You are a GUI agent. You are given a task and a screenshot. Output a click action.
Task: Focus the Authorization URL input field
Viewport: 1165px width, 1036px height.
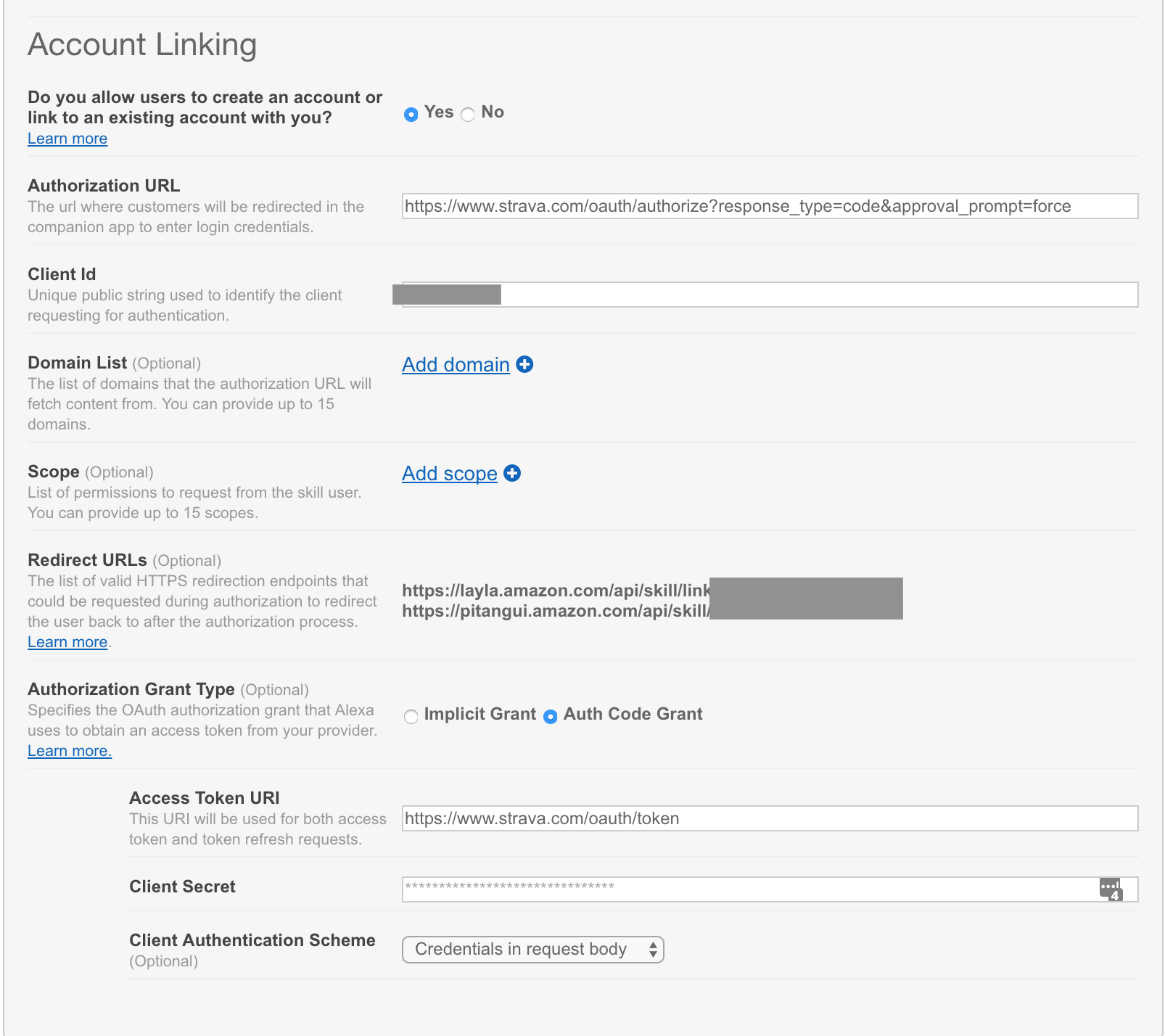click(770, 206)
